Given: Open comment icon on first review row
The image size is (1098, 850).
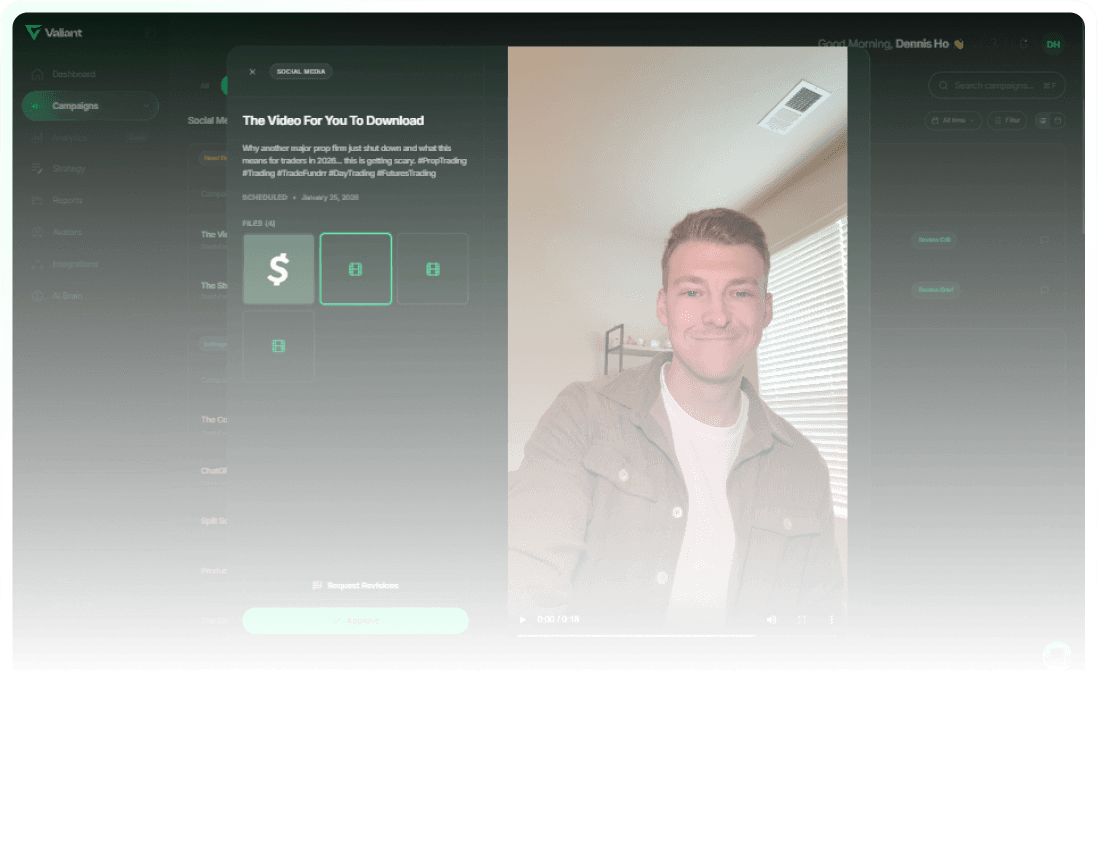Looking at the screenshot, I should 1044,239.
